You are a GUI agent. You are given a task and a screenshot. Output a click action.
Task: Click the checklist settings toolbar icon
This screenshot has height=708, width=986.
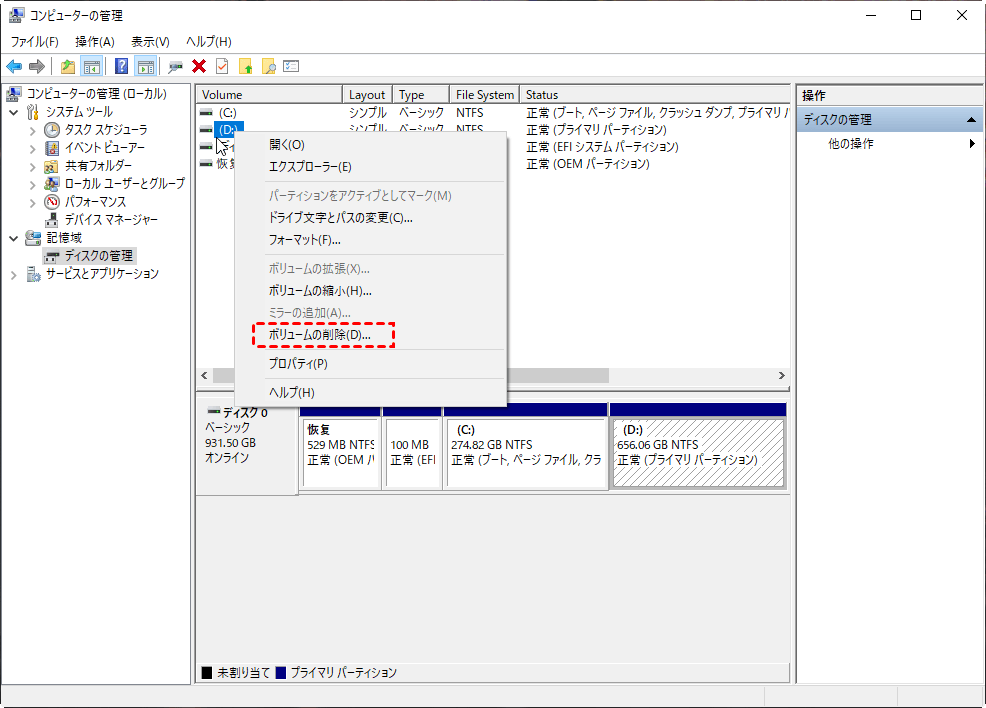point(291,66)
